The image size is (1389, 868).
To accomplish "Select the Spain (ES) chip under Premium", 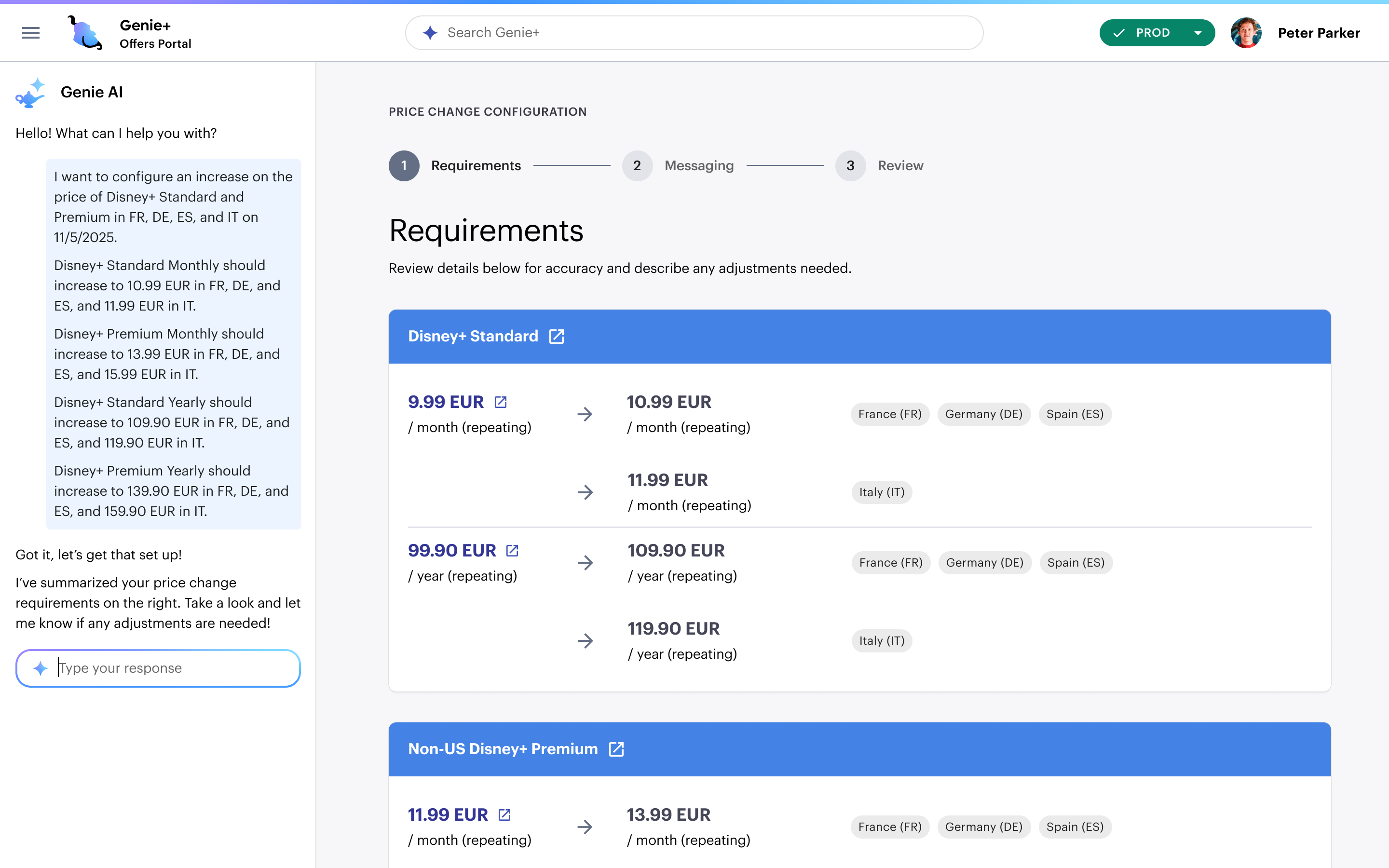I will point(1075,827).
